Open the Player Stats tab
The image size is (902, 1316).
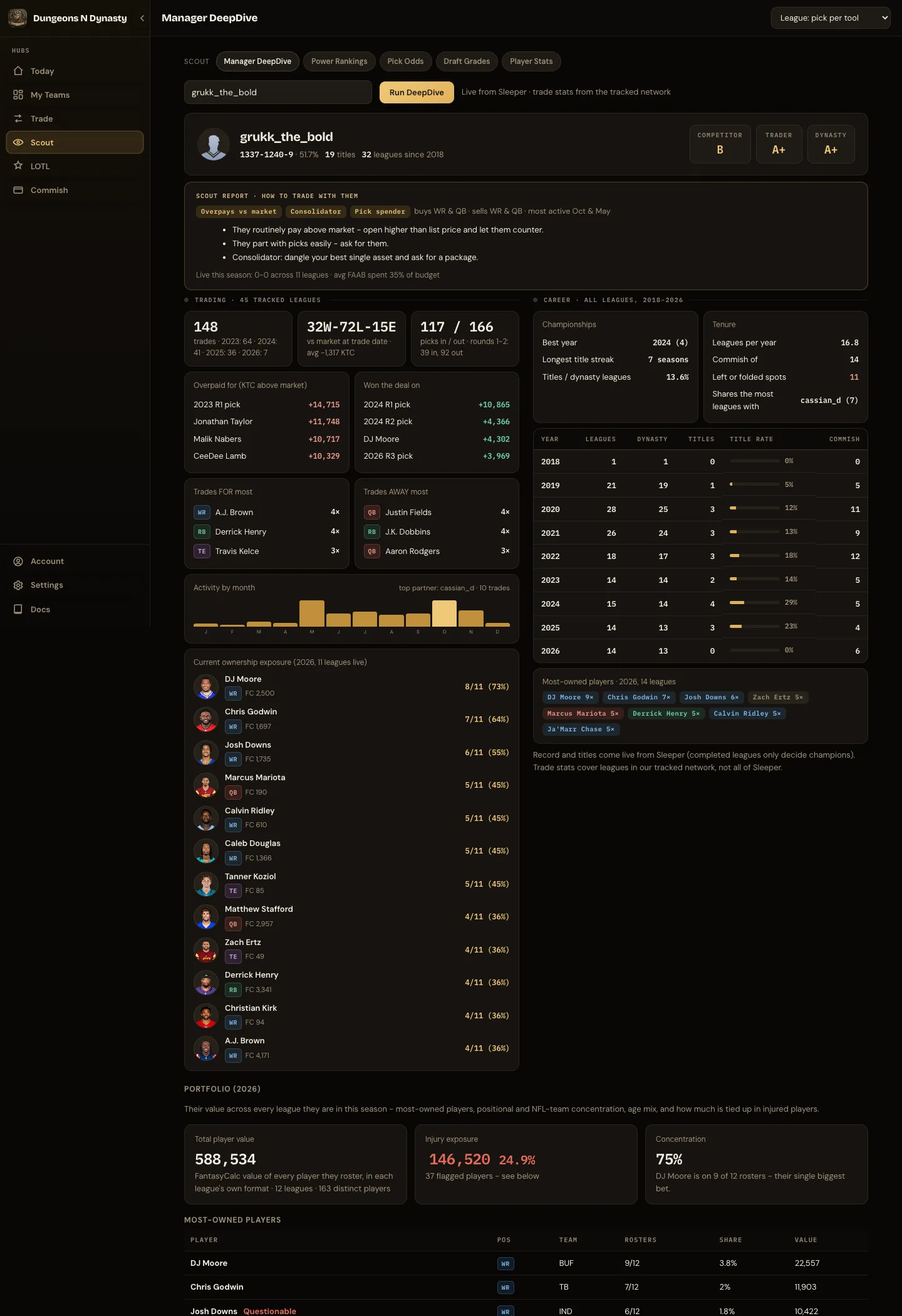coord(531,61)
